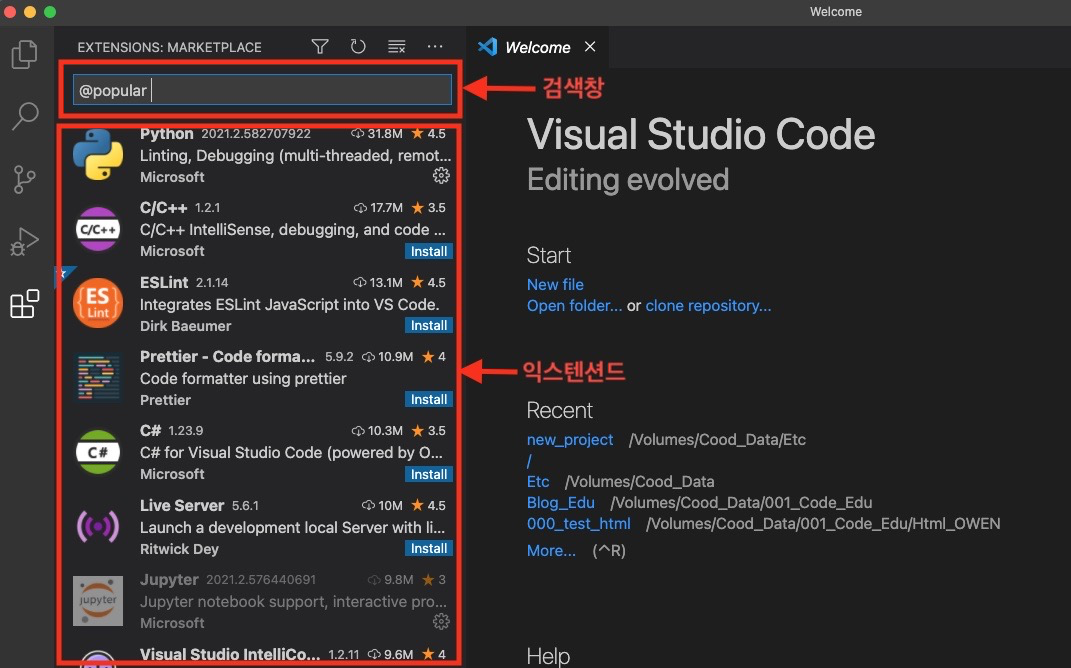This screenshot has width=1071, height=668.
Task: Open Jupyter extension manage gear
Action: click(x=441, y=622)
